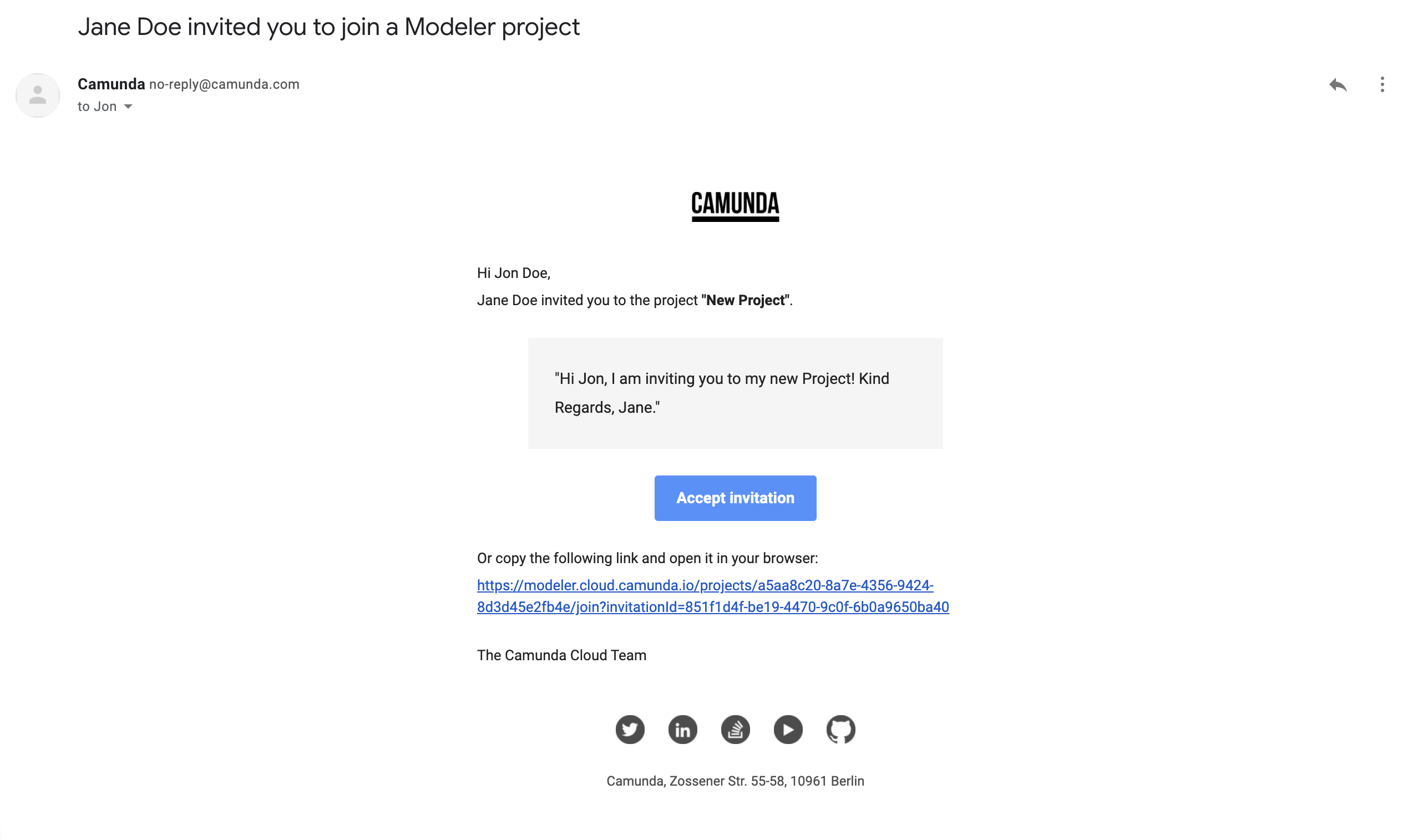Click the Twitter icon
This screenshot has height=840, width=1418.
(629, 729)
